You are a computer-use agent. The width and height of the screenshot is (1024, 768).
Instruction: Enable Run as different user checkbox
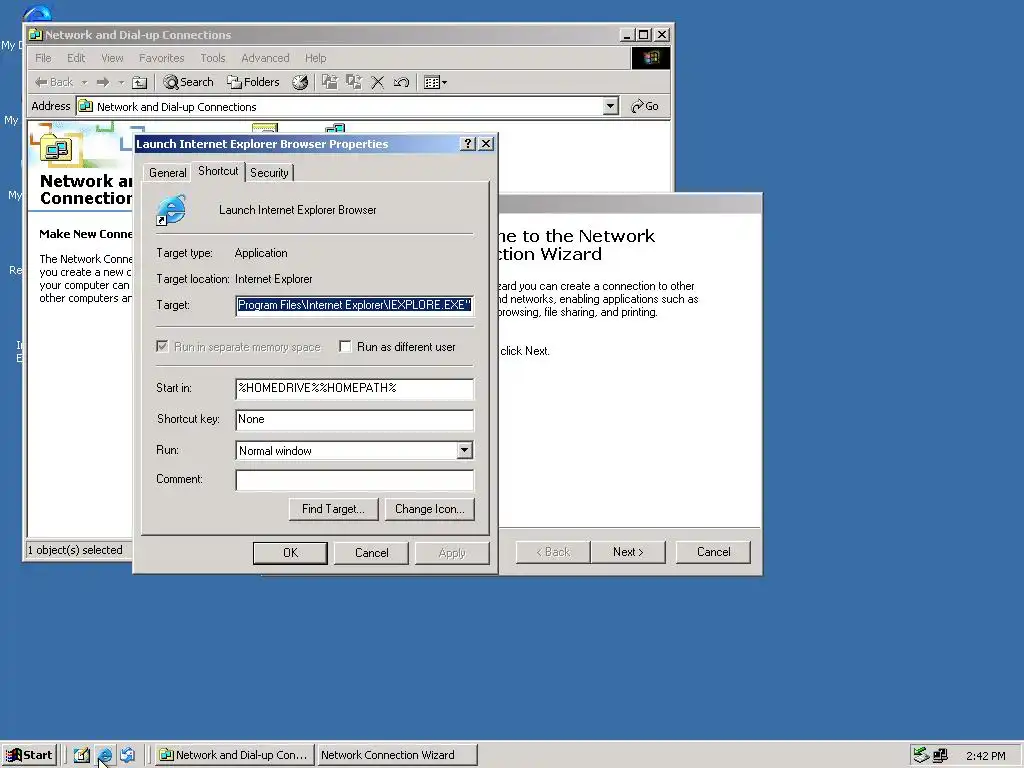[345, 347]
